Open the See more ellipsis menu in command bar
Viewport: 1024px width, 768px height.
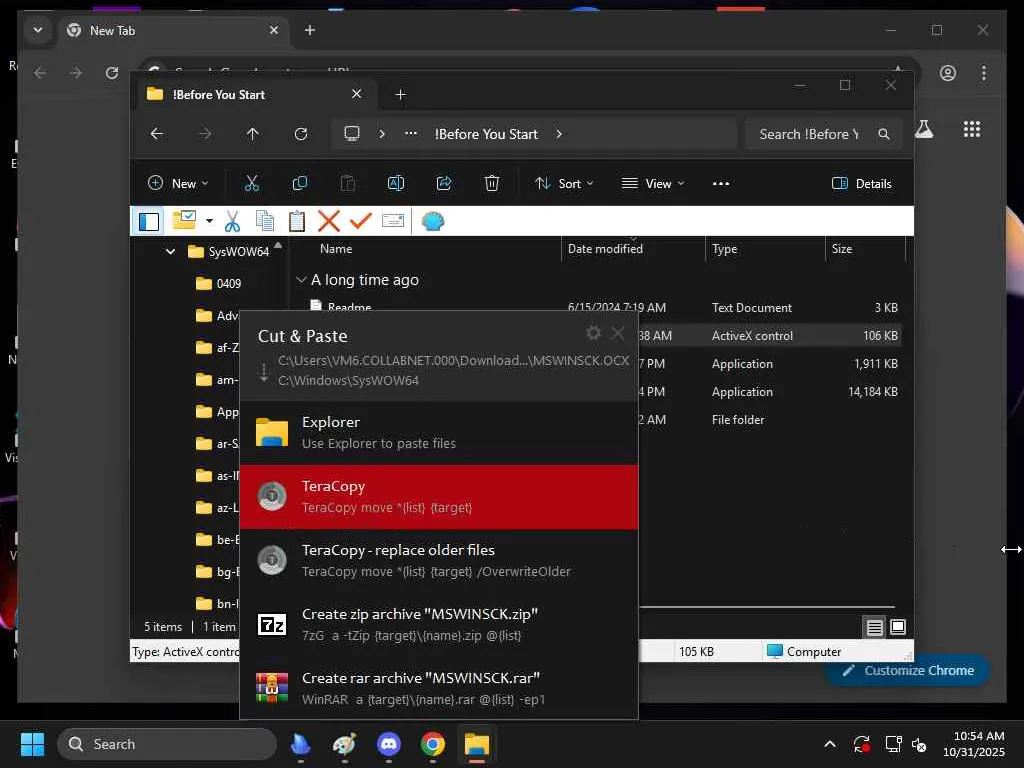(721, 184)
